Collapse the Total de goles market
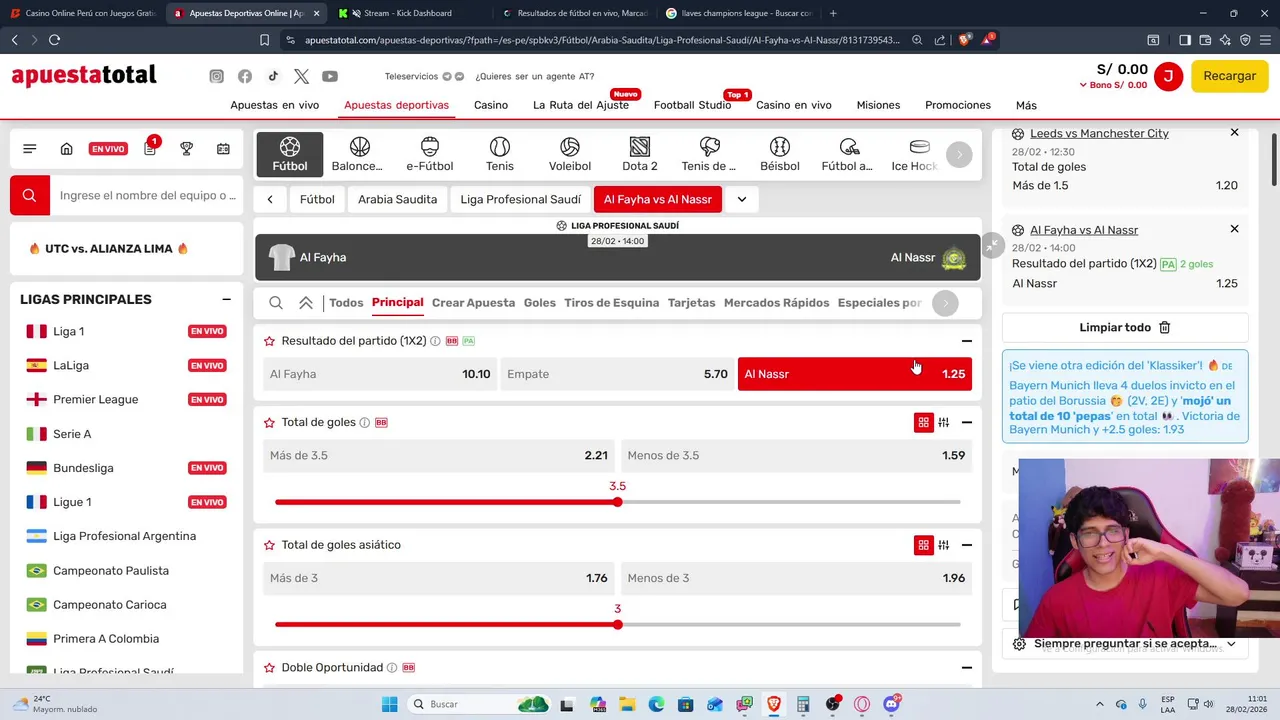The image size is (1280, 720). (967, 423)
